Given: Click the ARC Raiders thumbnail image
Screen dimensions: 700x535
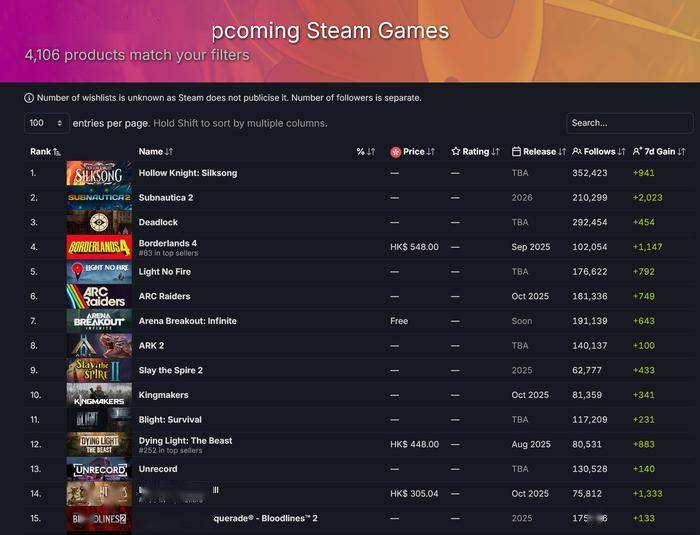Looking at the screenshot, I should tap(99, 297).
